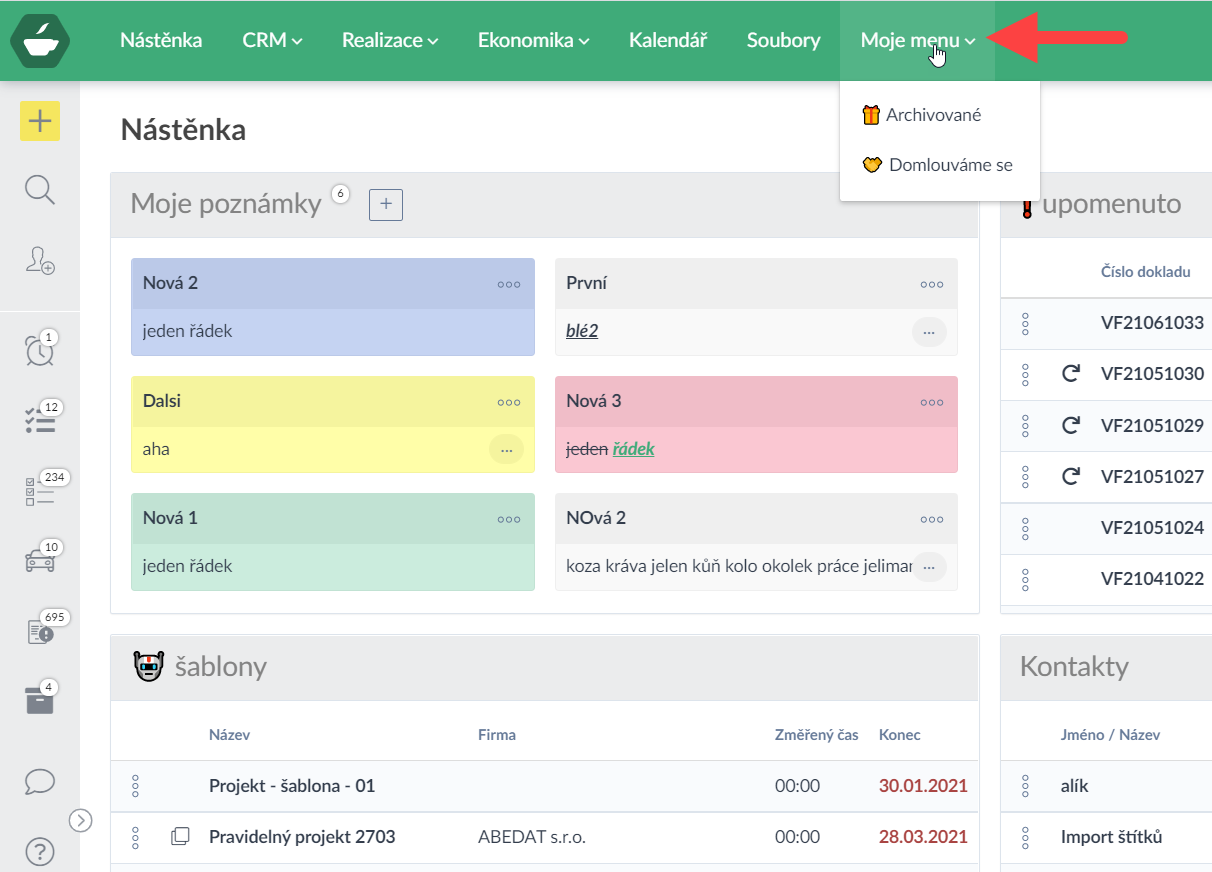Viewport: 1212px width, 872px height.
Task: Open options for the yellow Dalsi note
Action: (508, 402)
